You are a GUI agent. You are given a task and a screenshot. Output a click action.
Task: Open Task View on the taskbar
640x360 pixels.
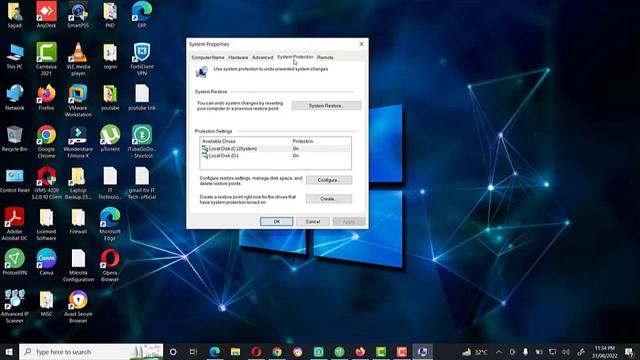[193, 351]
